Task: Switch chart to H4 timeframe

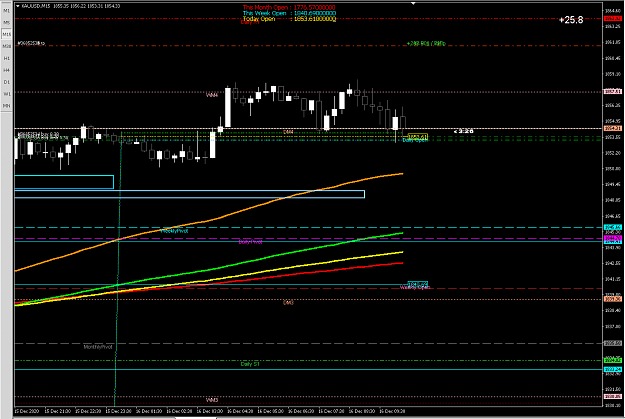Action: pos(6,71)
